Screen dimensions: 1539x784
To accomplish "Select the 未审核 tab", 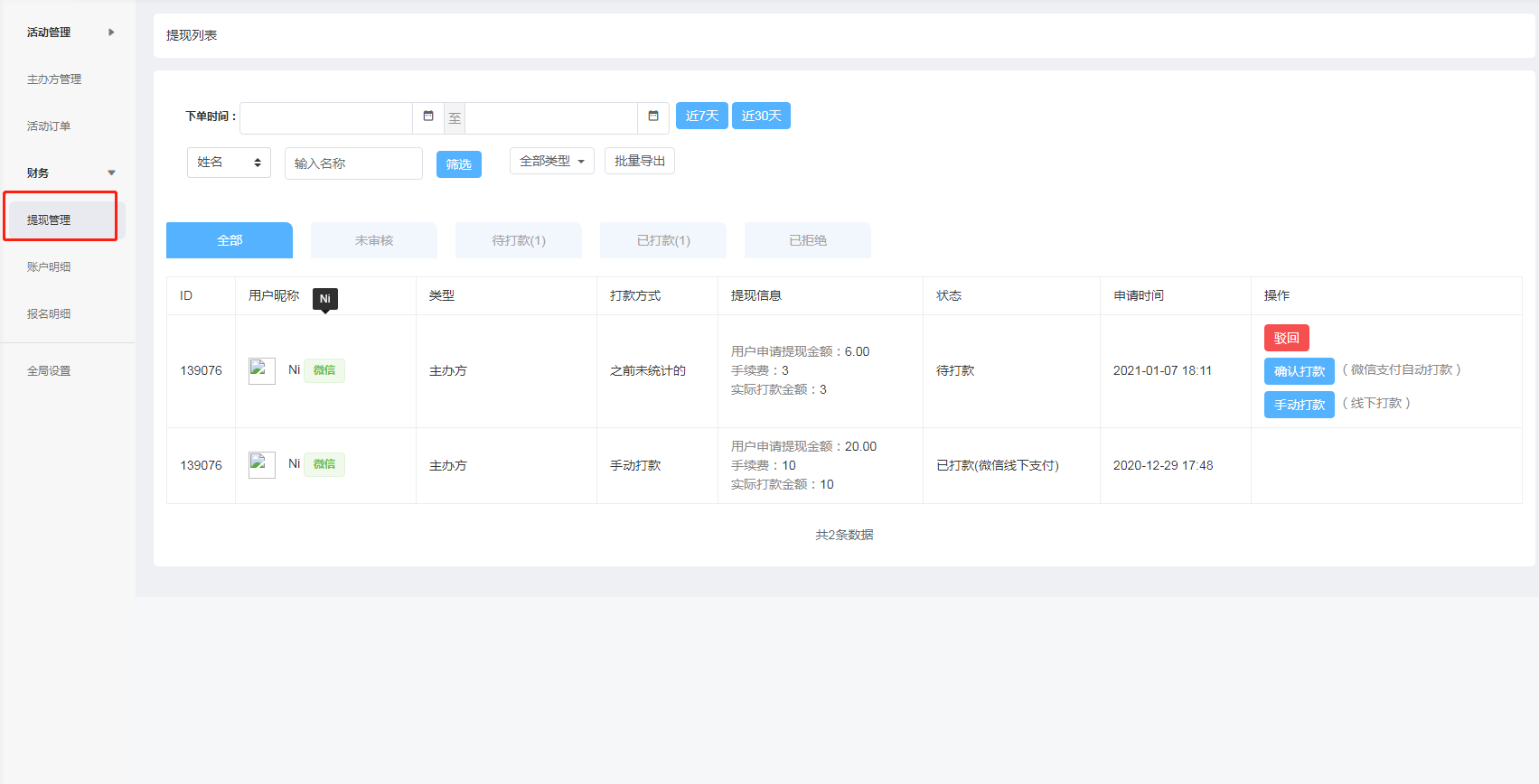I will point(373,240).
